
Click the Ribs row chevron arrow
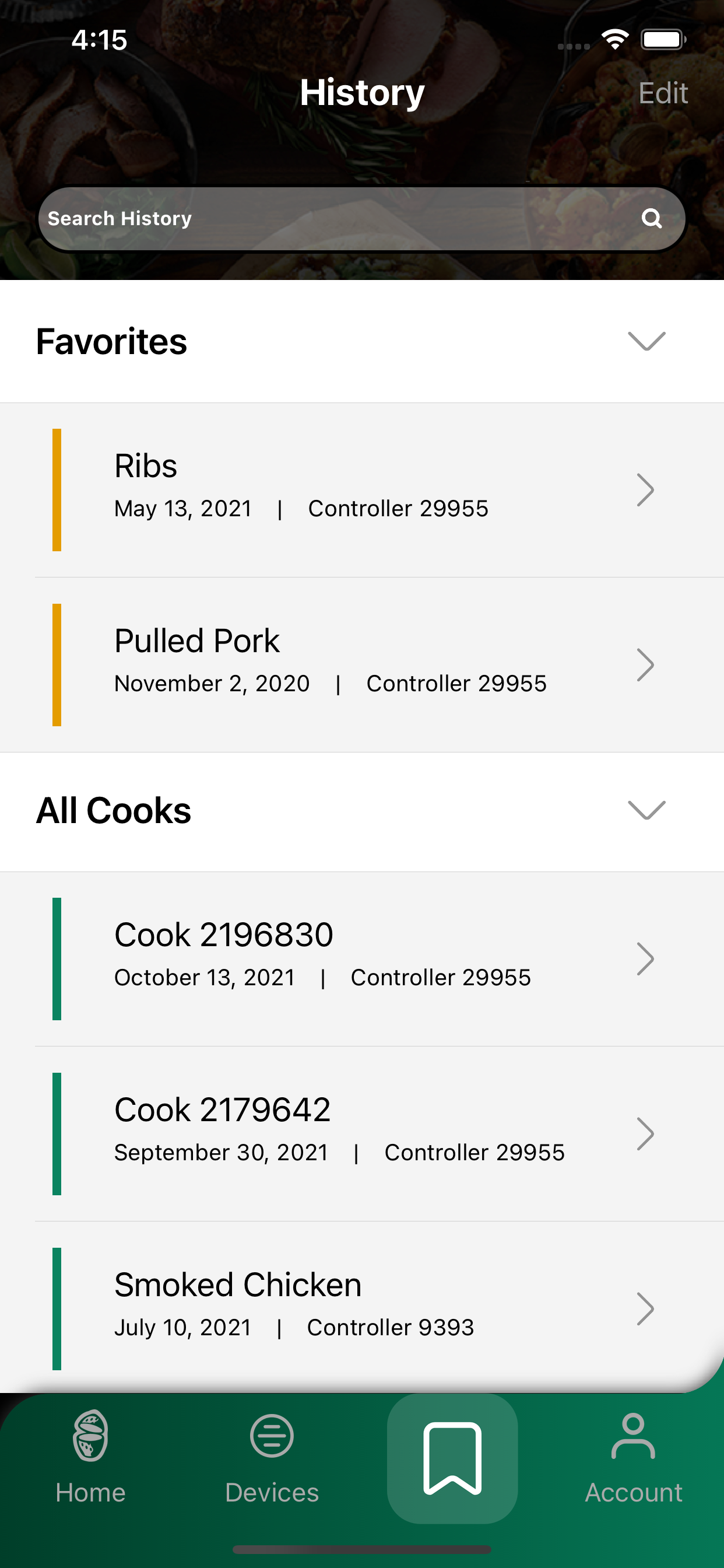click(x=645, y=490)
